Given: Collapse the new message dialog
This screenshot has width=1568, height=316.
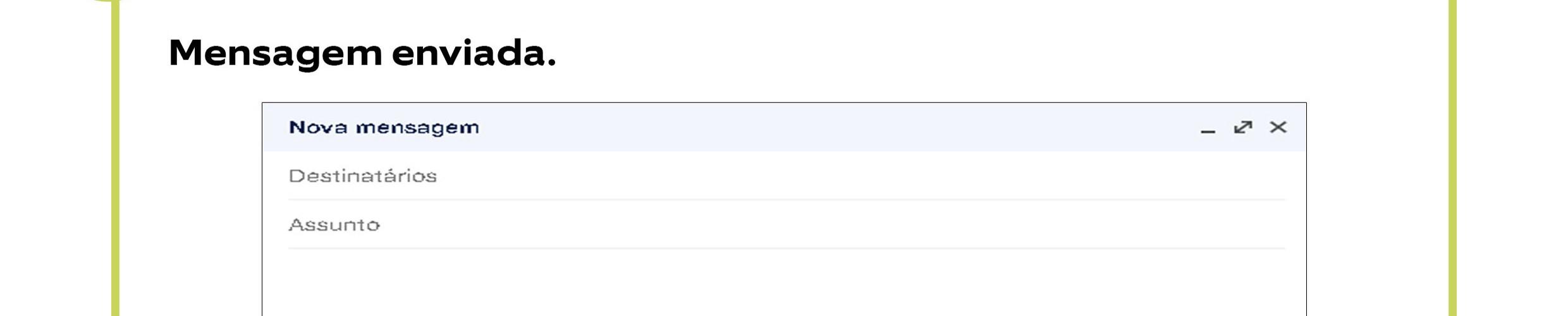Looking at the screenshot, I should [1208, 128].
